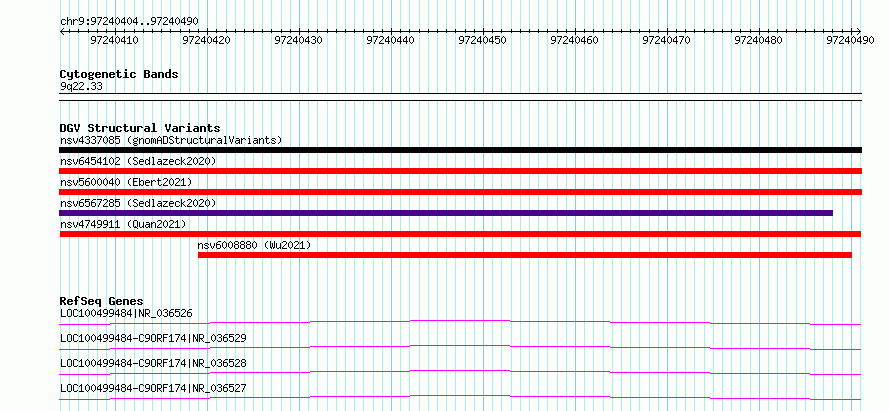Open gene LOC100499484|NR_036526 label

126,313
